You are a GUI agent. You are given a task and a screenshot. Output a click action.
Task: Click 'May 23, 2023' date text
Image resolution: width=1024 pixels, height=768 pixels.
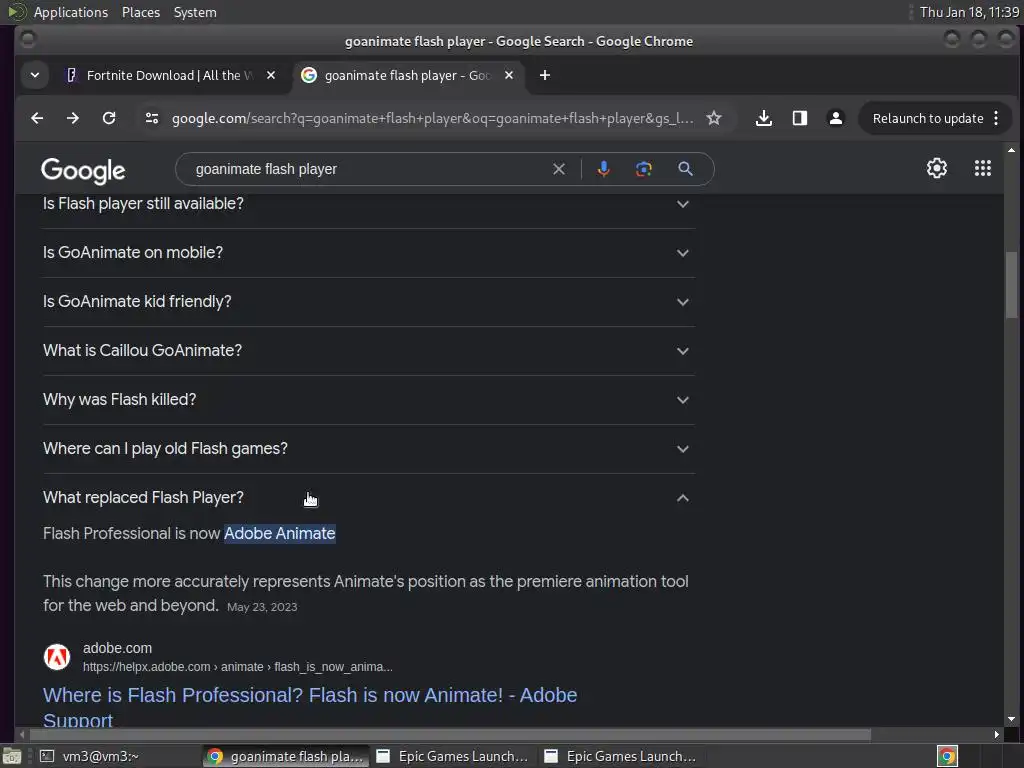pos(262,607)
